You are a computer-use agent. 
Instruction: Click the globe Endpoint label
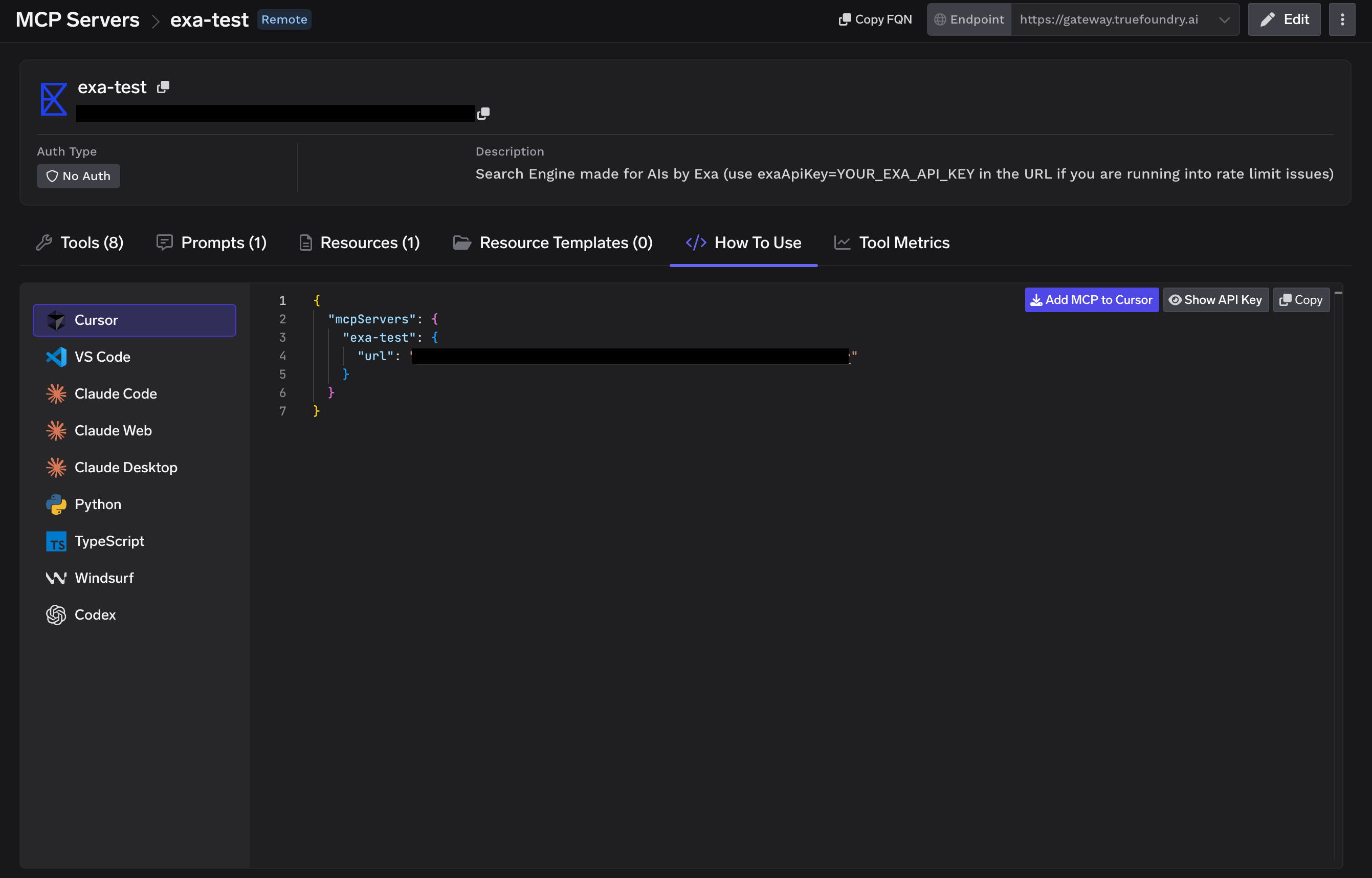pyautogui.click(x=969, y=19)
